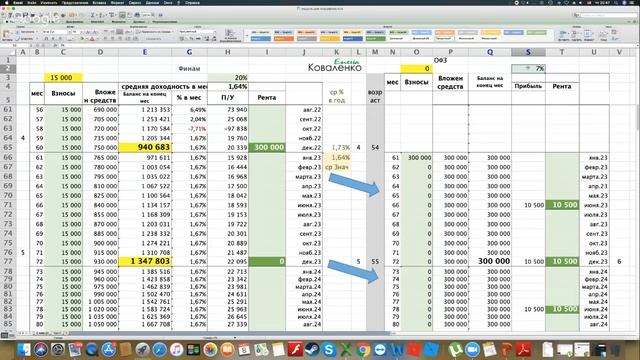Select column Q header
Screen dimensions: 640x360
(x=490, y=52)
